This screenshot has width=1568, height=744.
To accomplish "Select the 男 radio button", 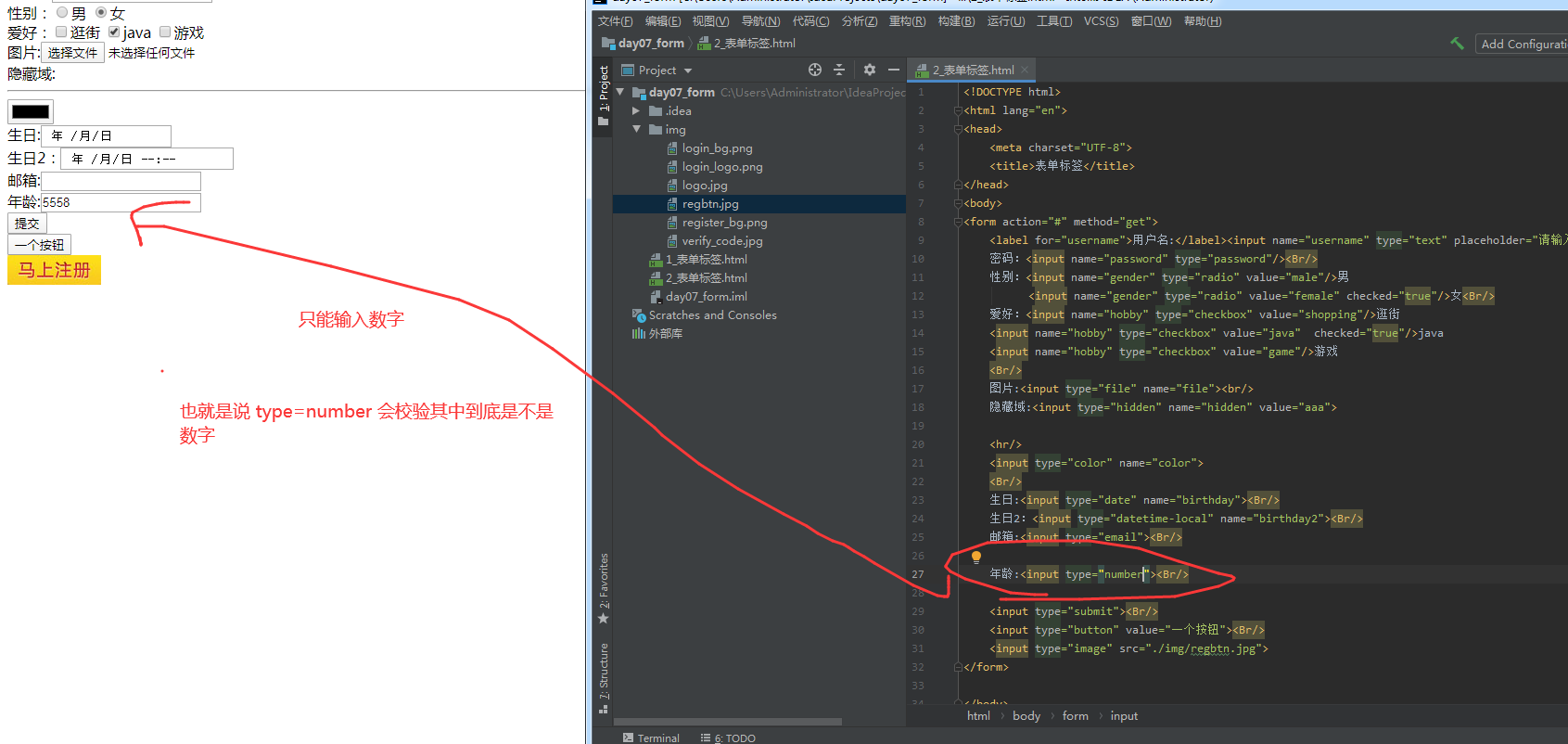I will 62,13.
